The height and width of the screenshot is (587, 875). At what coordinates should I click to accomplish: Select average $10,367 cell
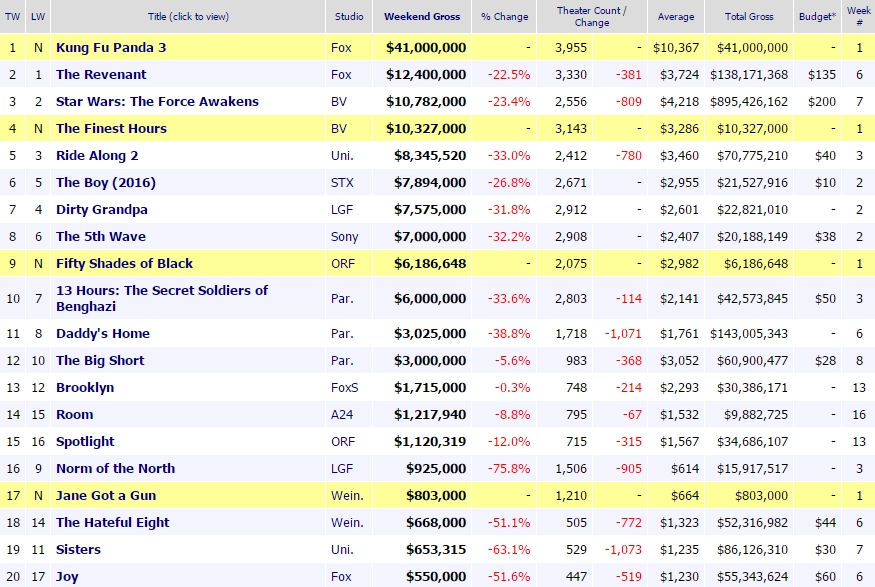[x=676, y=47]
